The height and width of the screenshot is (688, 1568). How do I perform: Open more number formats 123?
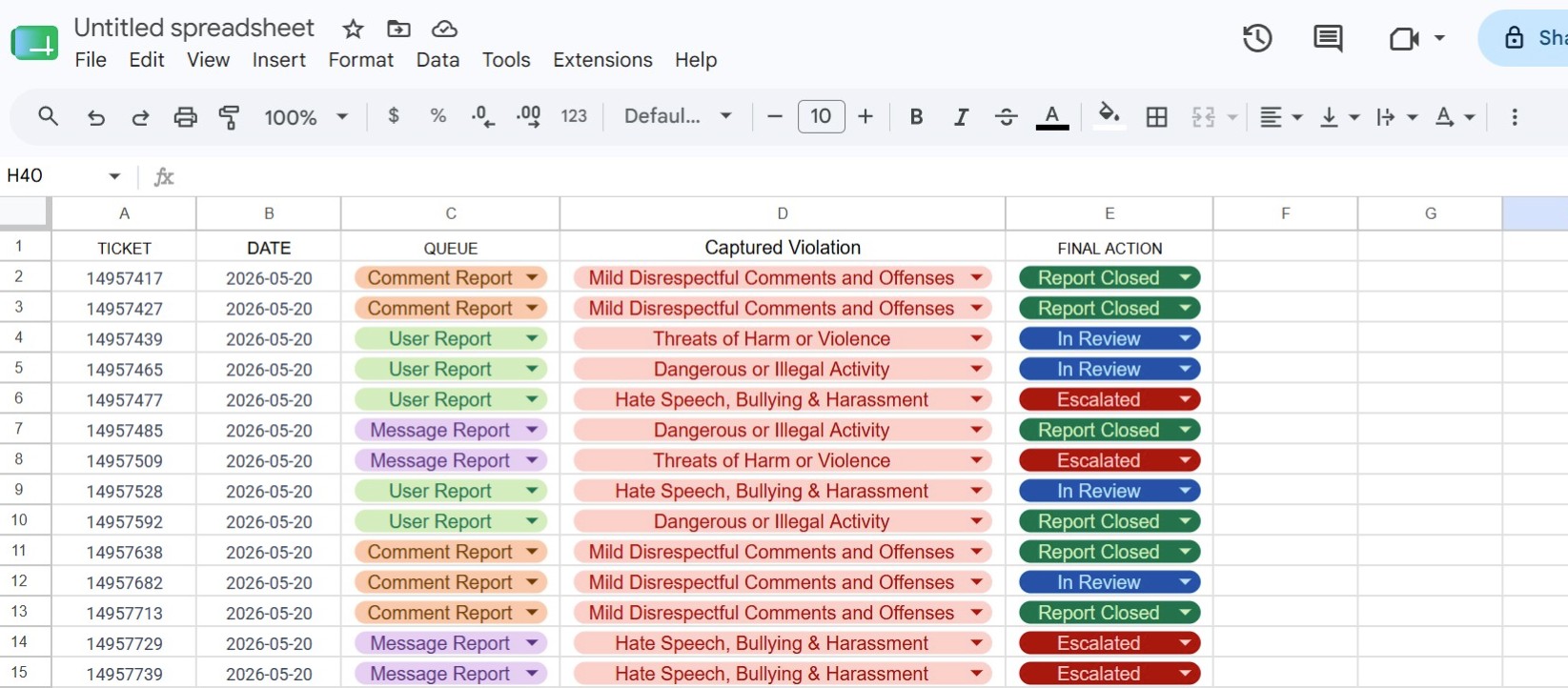574,116
